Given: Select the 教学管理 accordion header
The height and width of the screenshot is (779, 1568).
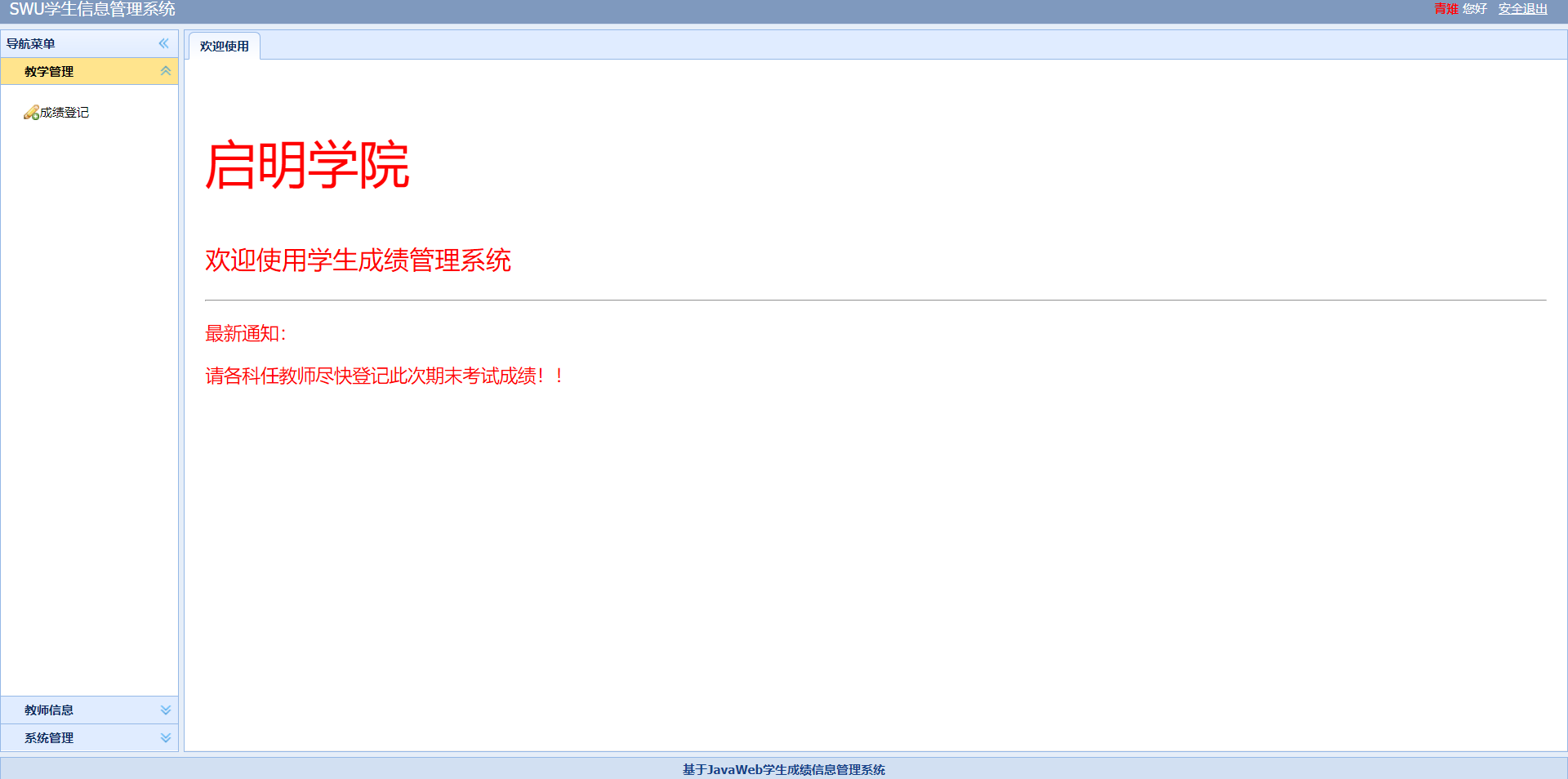Looking at the screenshot, I should pos(89,71).
